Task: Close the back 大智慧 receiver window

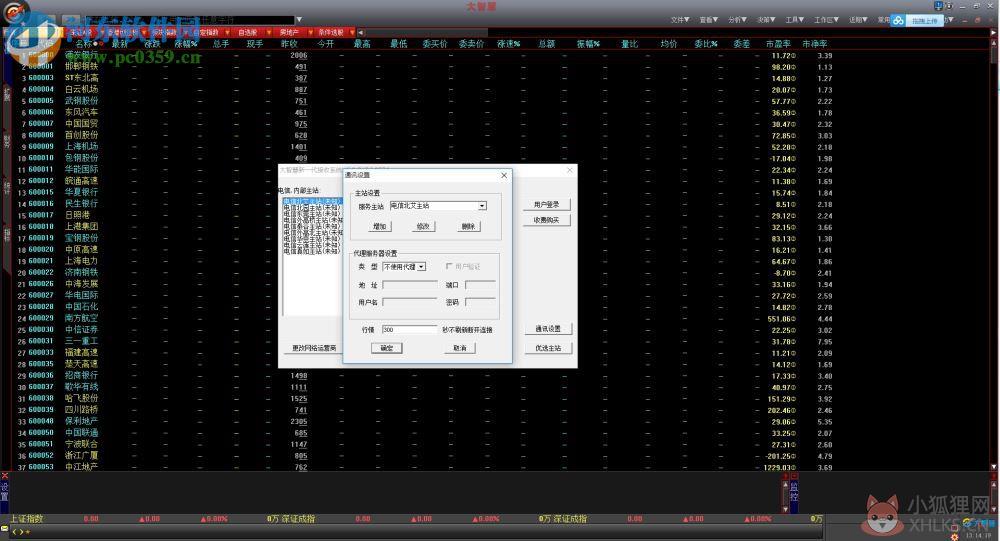Action: pyautogui.click(x=570, y=170)
